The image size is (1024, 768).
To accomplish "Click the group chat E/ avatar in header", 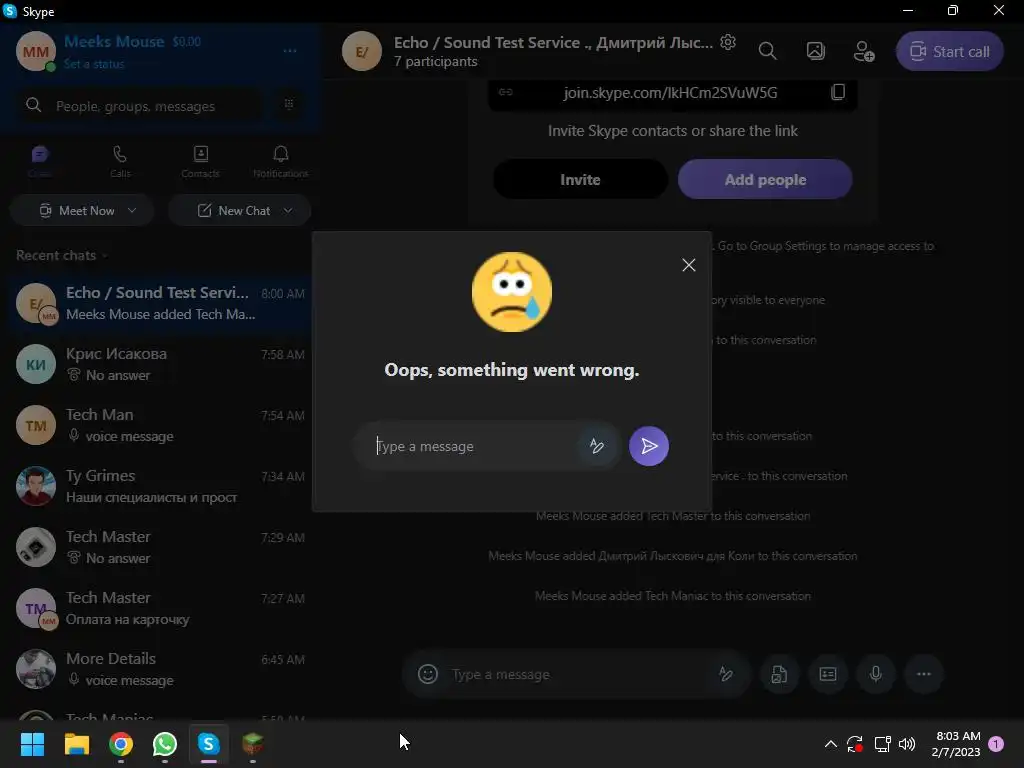I will click(362, 51).
